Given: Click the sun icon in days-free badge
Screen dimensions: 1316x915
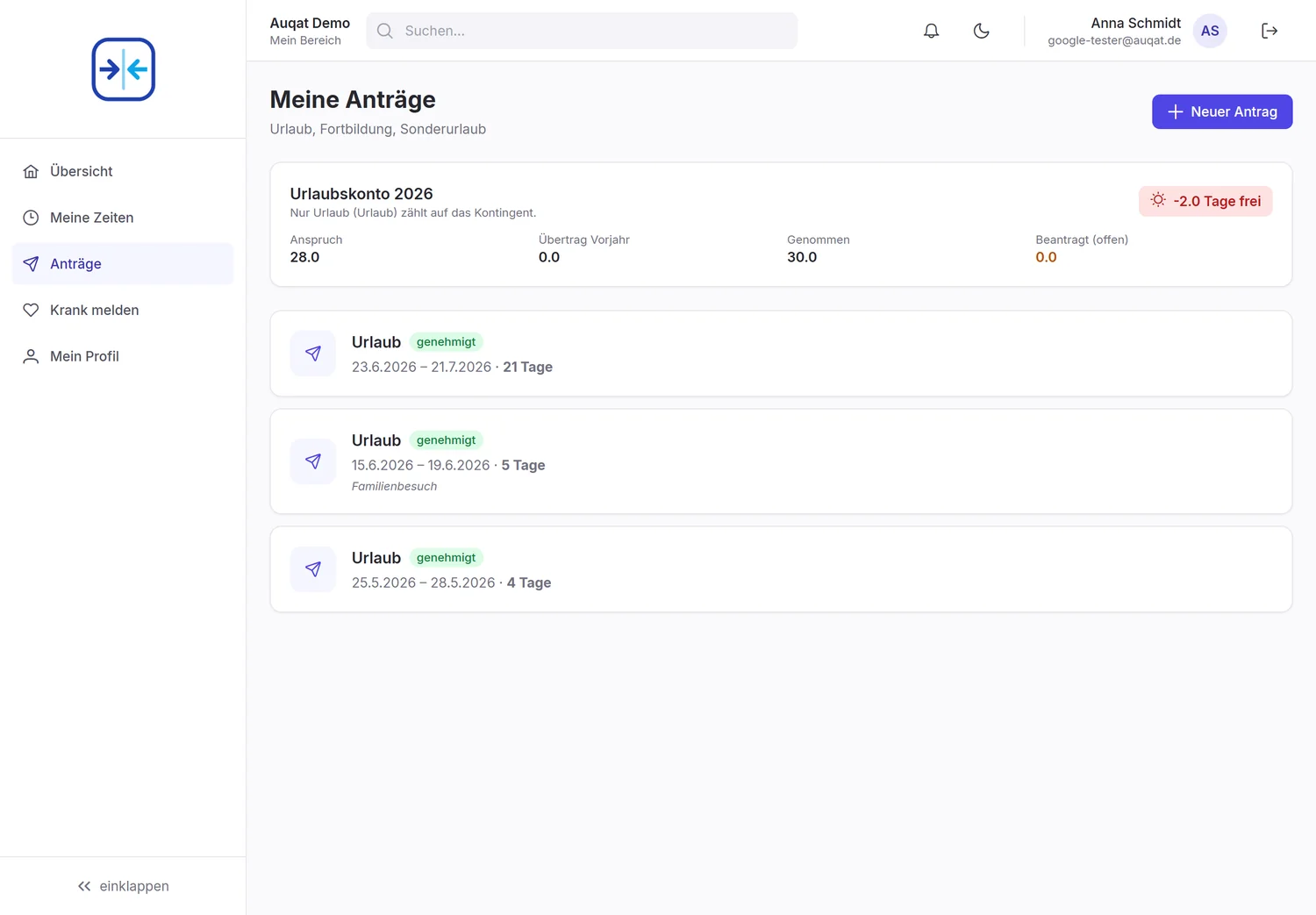Looking at the screenshot, I should pos(1158,200).
